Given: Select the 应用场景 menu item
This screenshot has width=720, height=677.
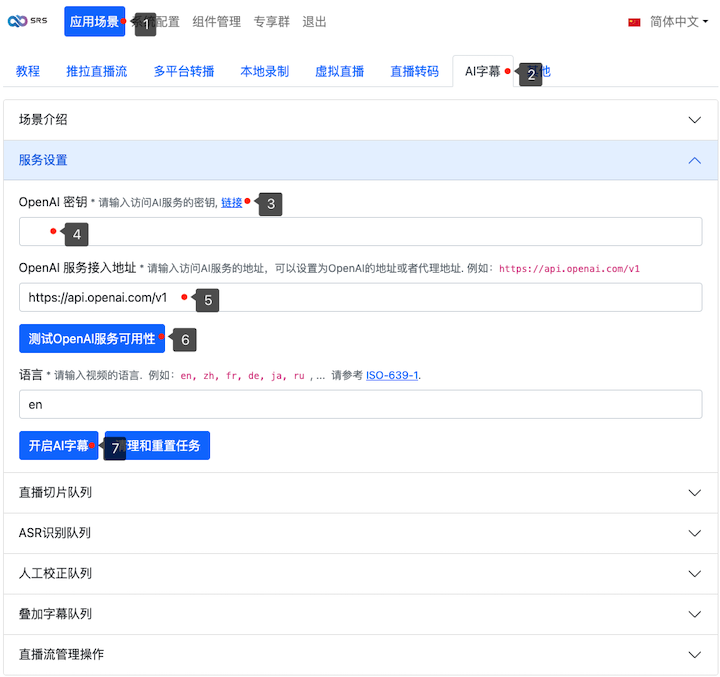Looking at the screenshot, I should tap(94, 22).
